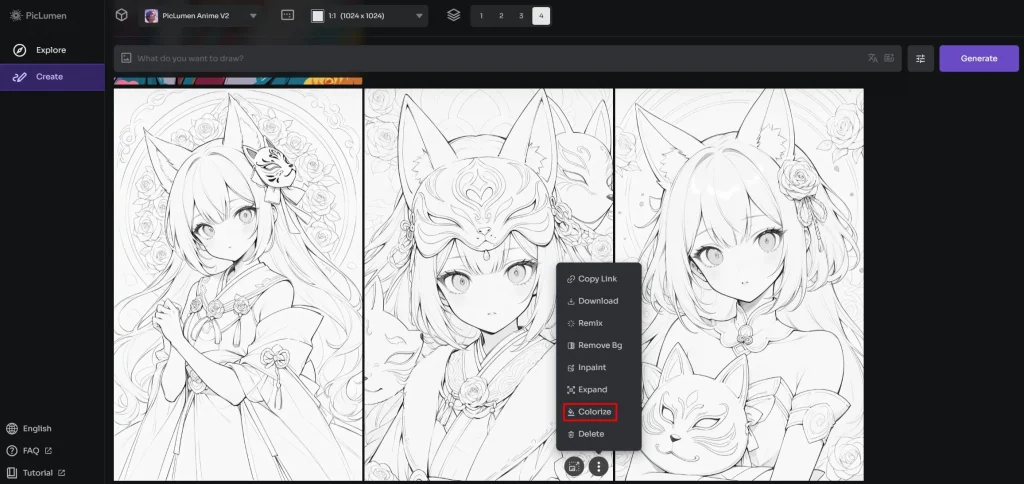Click the three-dot more options button
This screenshot has height=484, width=1024.
(599, 466)
